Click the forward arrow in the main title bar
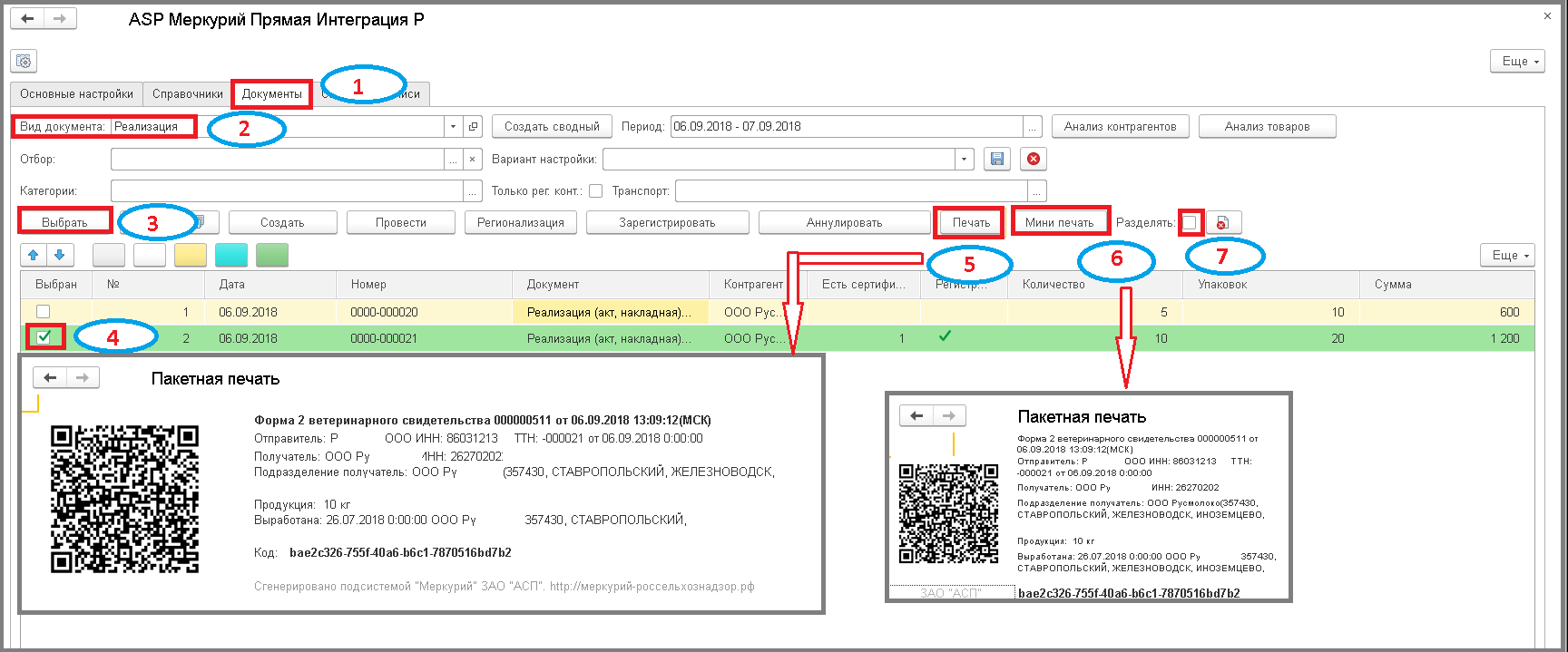 coord(60,18)
